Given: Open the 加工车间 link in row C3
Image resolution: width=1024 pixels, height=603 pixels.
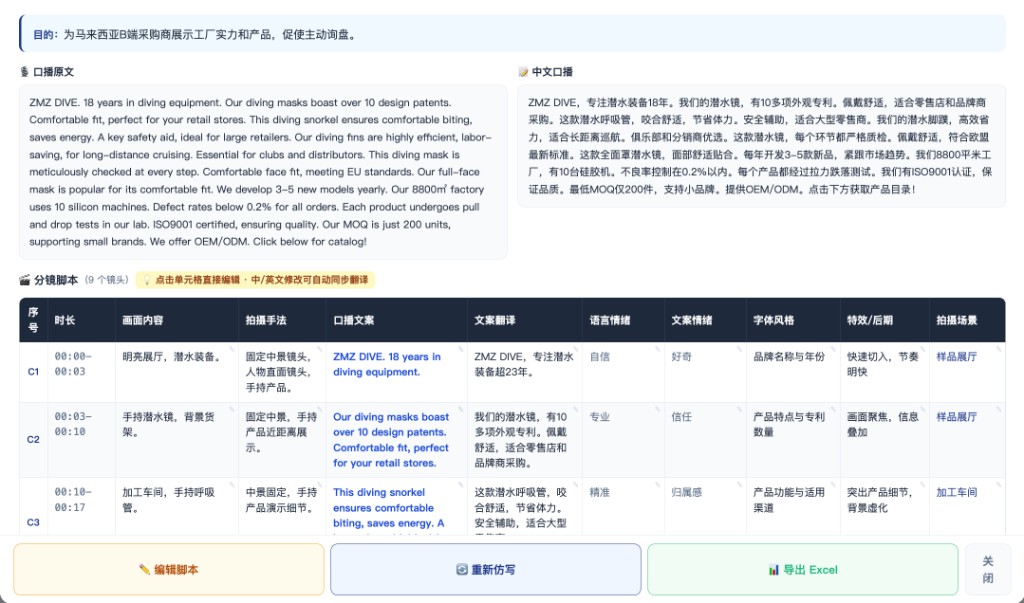Looking at the screenshot, I should 956,493.
